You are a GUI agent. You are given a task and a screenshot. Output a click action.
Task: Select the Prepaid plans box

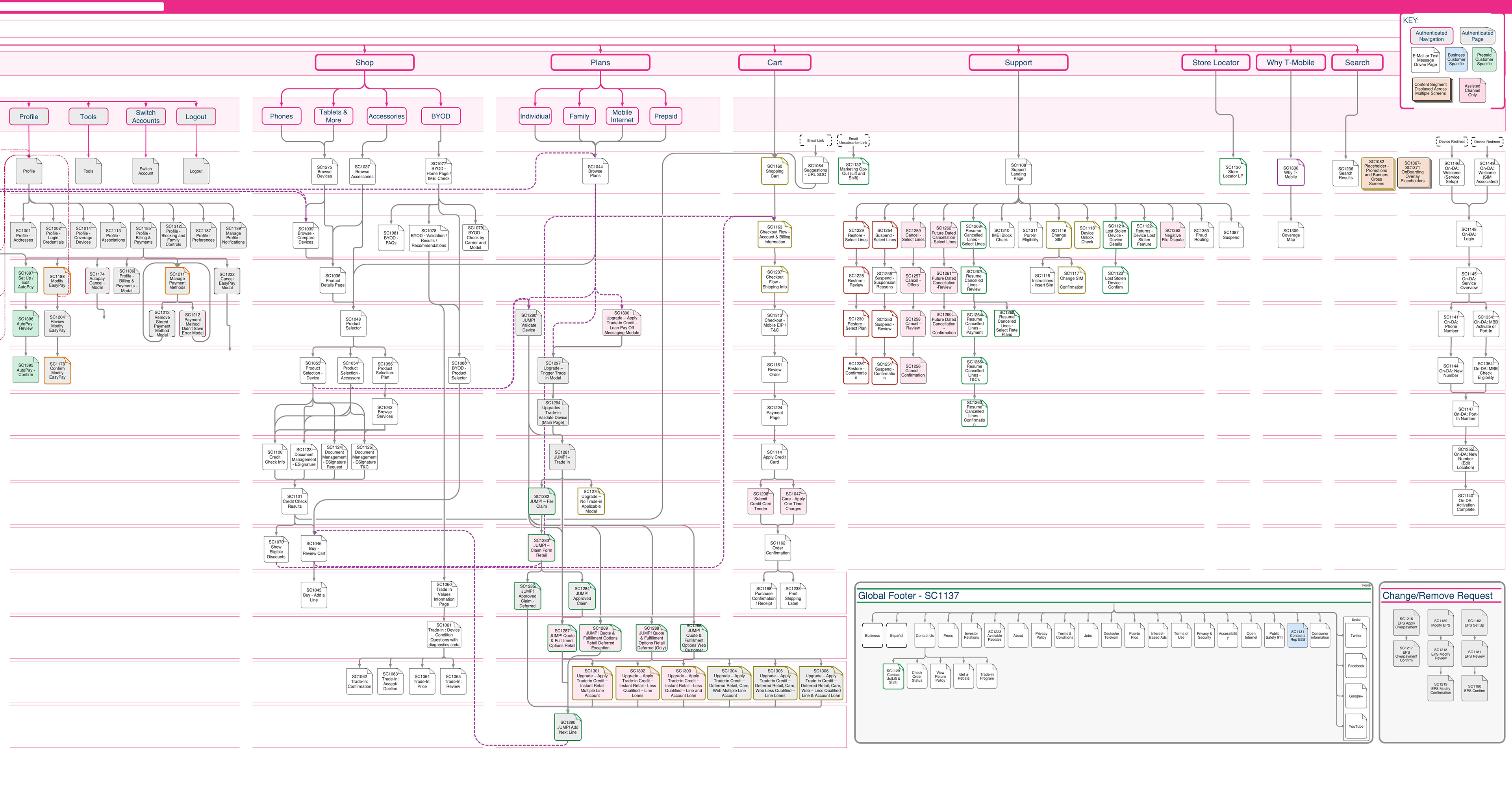665,116
